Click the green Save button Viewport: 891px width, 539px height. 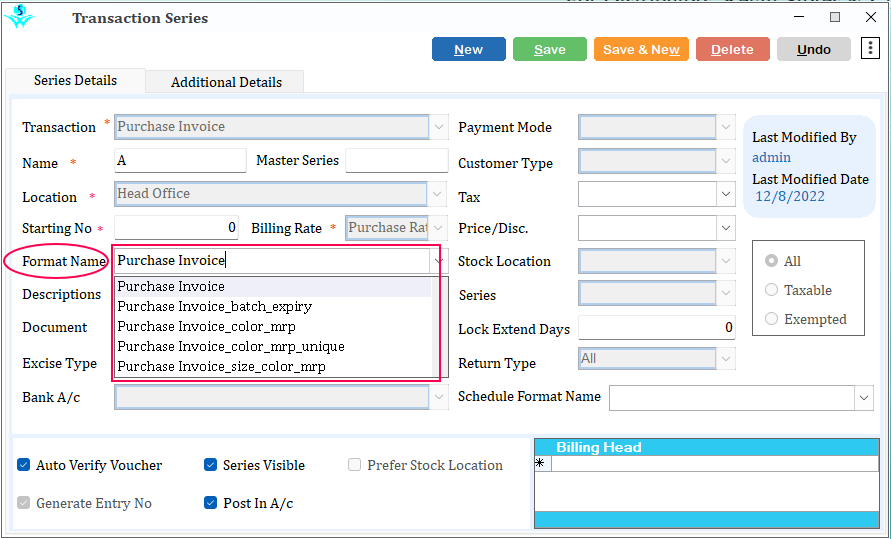click(x=549, y=49)
